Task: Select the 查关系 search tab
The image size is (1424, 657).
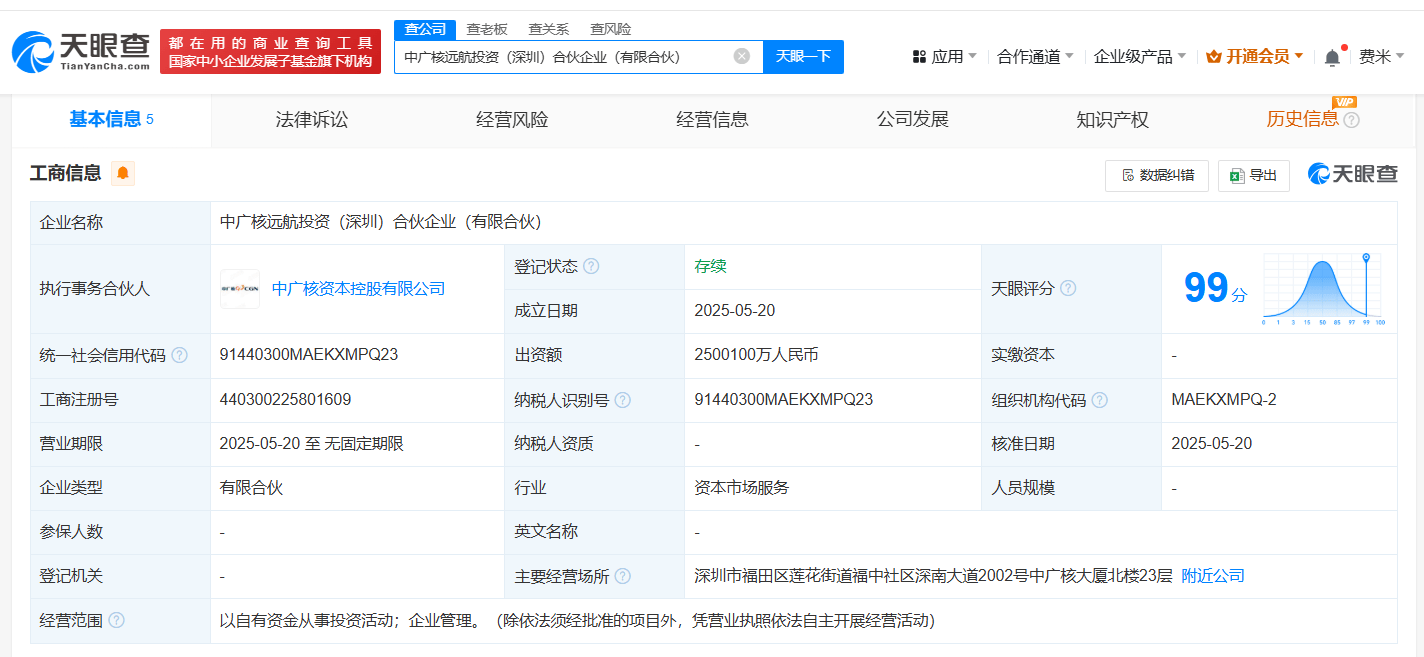Action: [x=549, y=29]
